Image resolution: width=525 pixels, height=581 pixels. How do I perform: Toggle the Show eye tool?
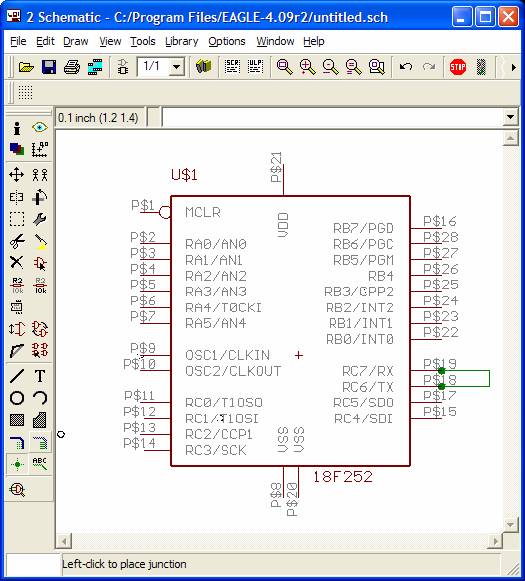tap(40, 127)
